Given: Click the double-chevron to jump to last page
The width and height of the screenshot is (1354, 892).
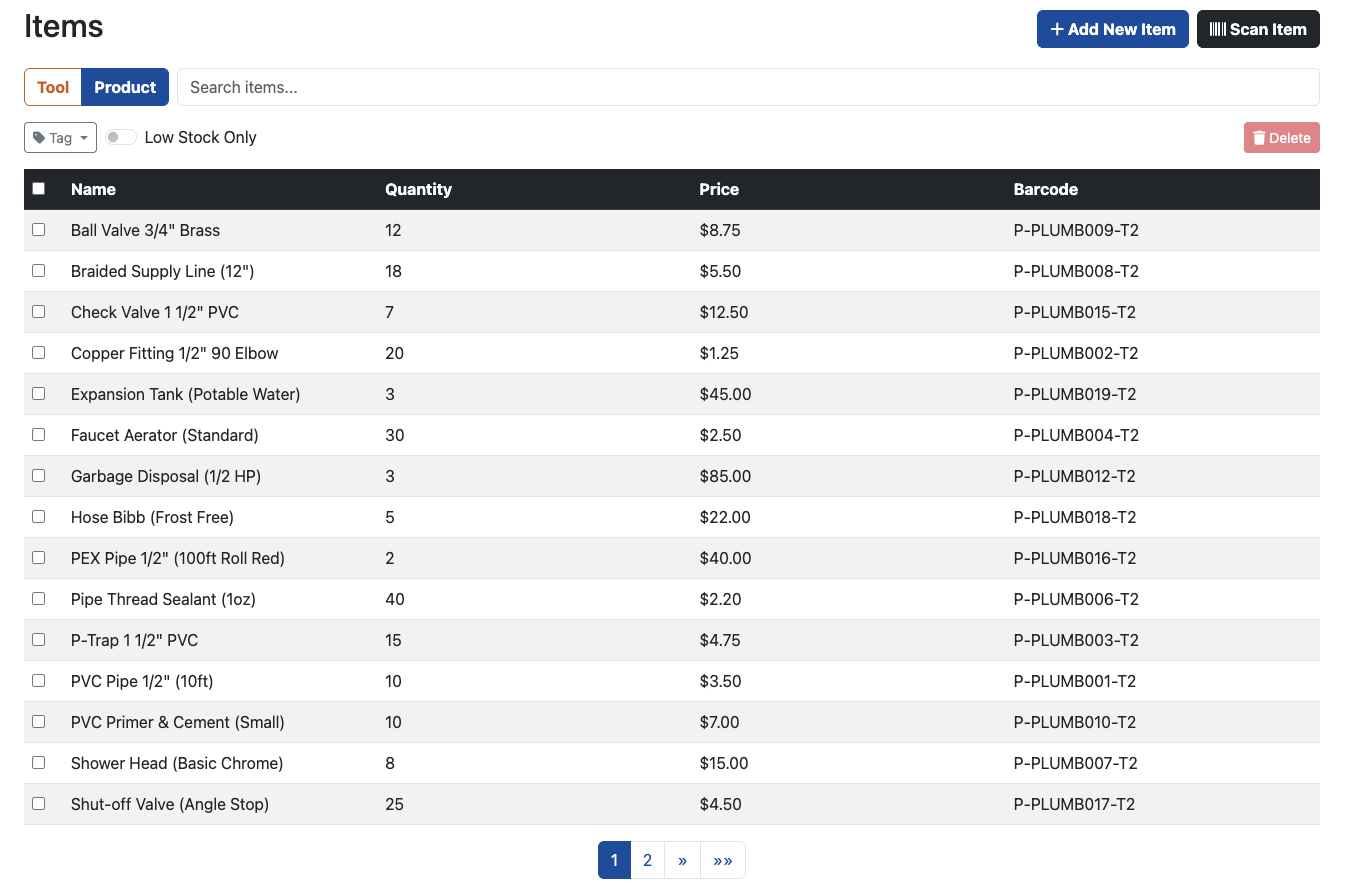Looking at the screenshot, I should click(722, 860).
